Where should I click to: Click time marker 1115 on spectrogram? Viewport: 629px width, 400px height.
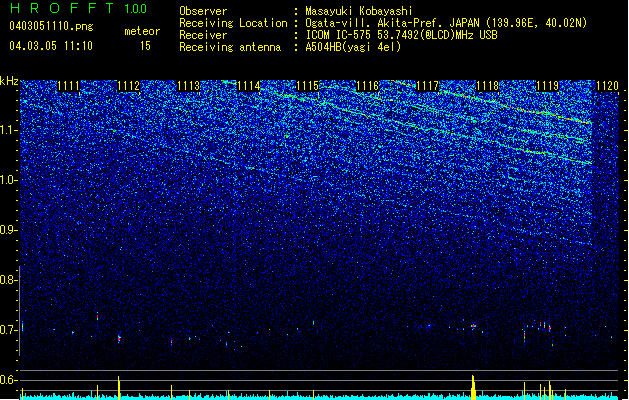(308, 86)
